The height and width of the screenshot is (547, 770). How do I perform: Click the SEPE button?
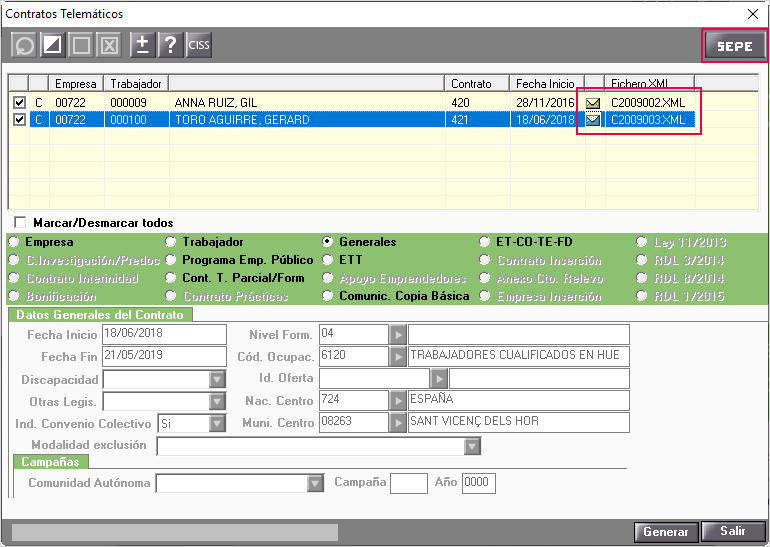(x=735, y=46)
